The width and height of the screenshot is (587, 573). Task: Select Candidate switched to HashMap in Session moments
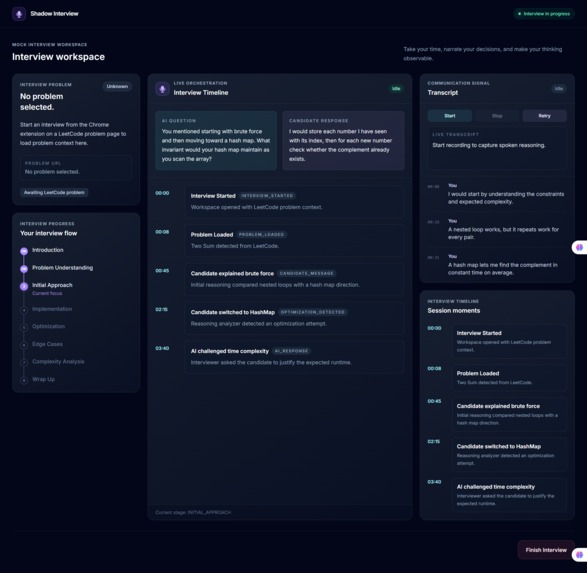(x=509, y=455)
